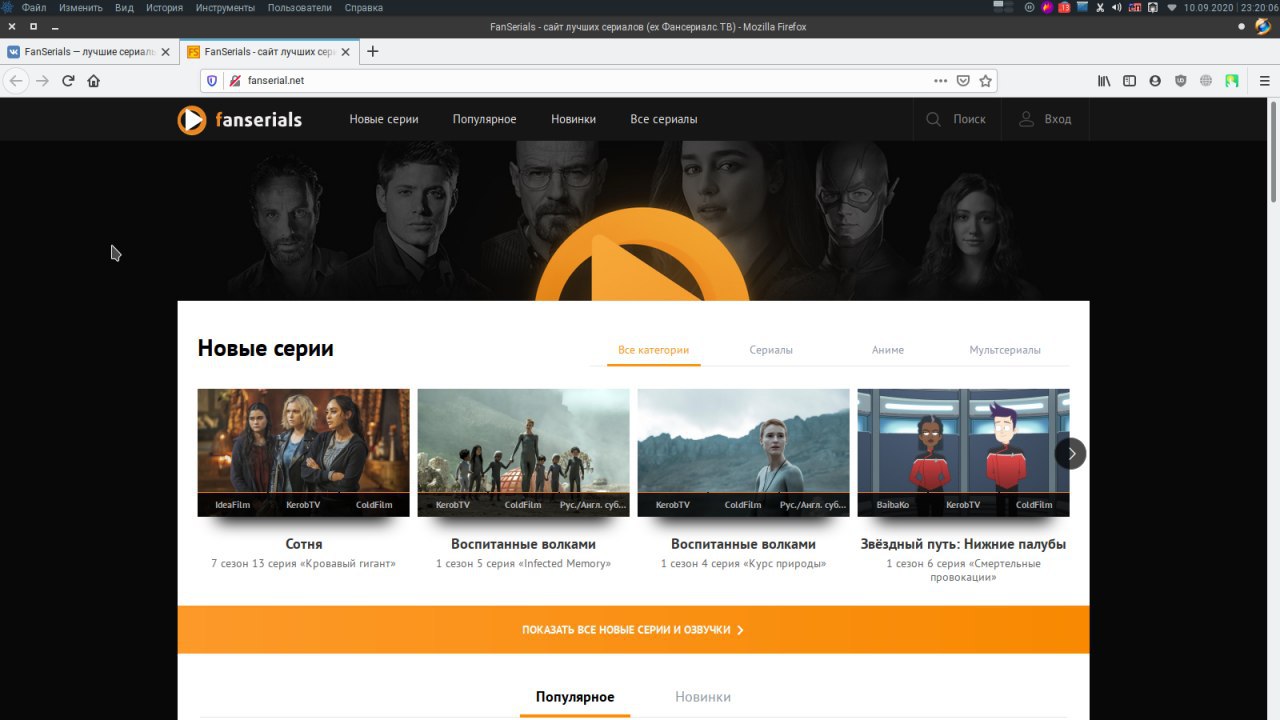Bookmark this page with star icon

[985, 81]
